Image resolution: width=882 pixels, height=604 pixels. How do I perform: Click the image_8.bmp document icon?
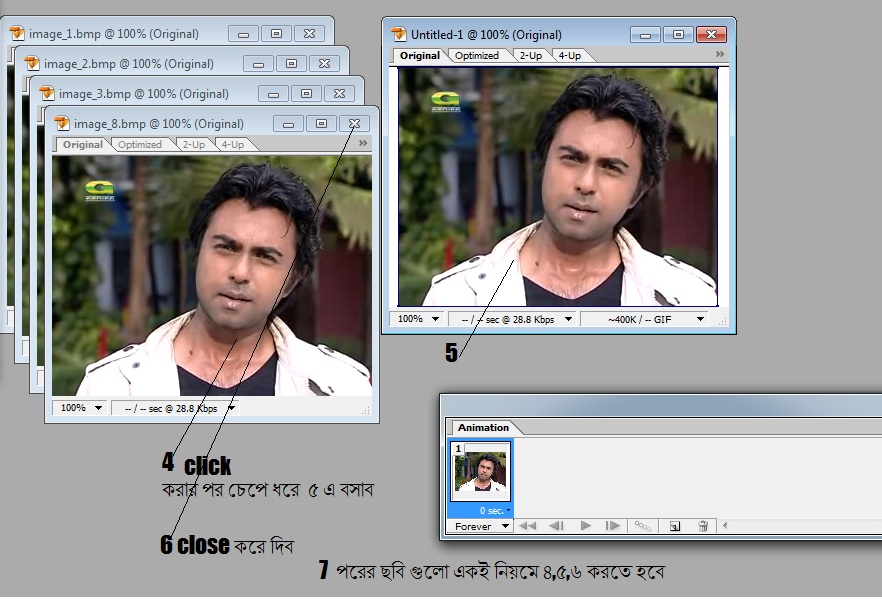point(62,123)
